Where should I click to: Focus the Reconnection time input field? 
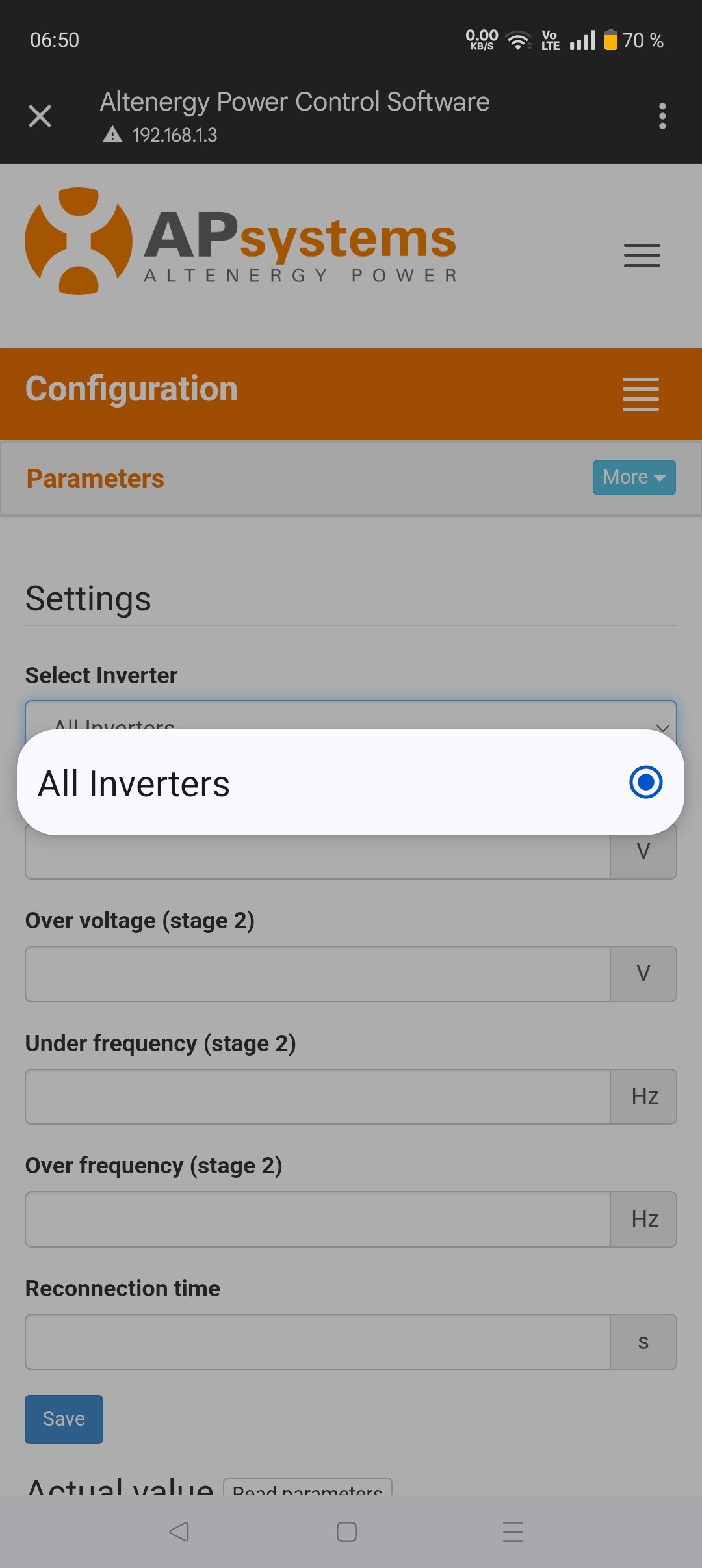point(317,1342)
